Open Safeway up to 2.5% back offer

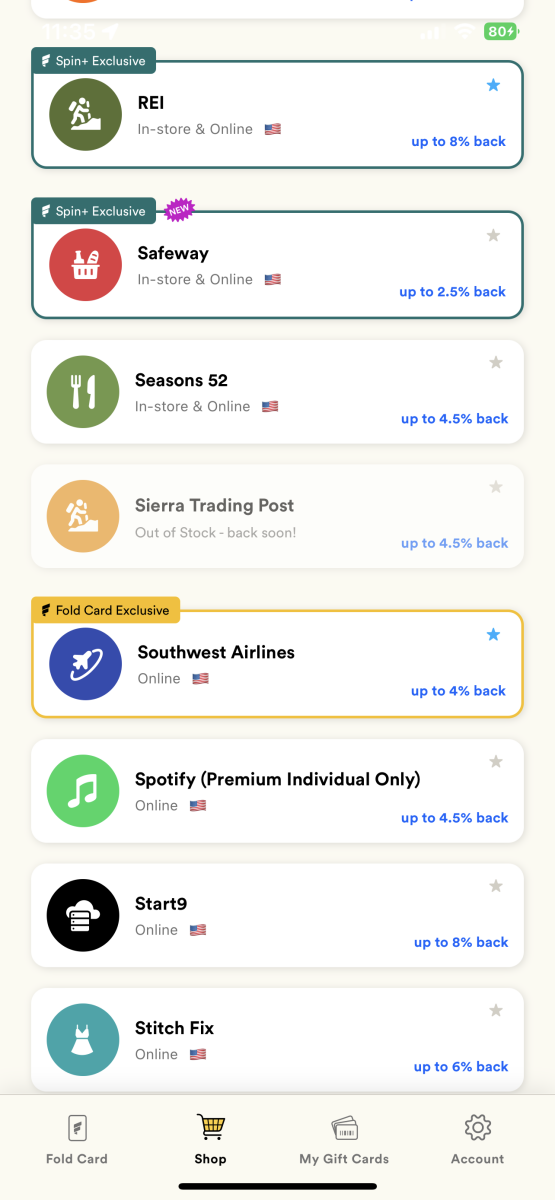point(452,292)
